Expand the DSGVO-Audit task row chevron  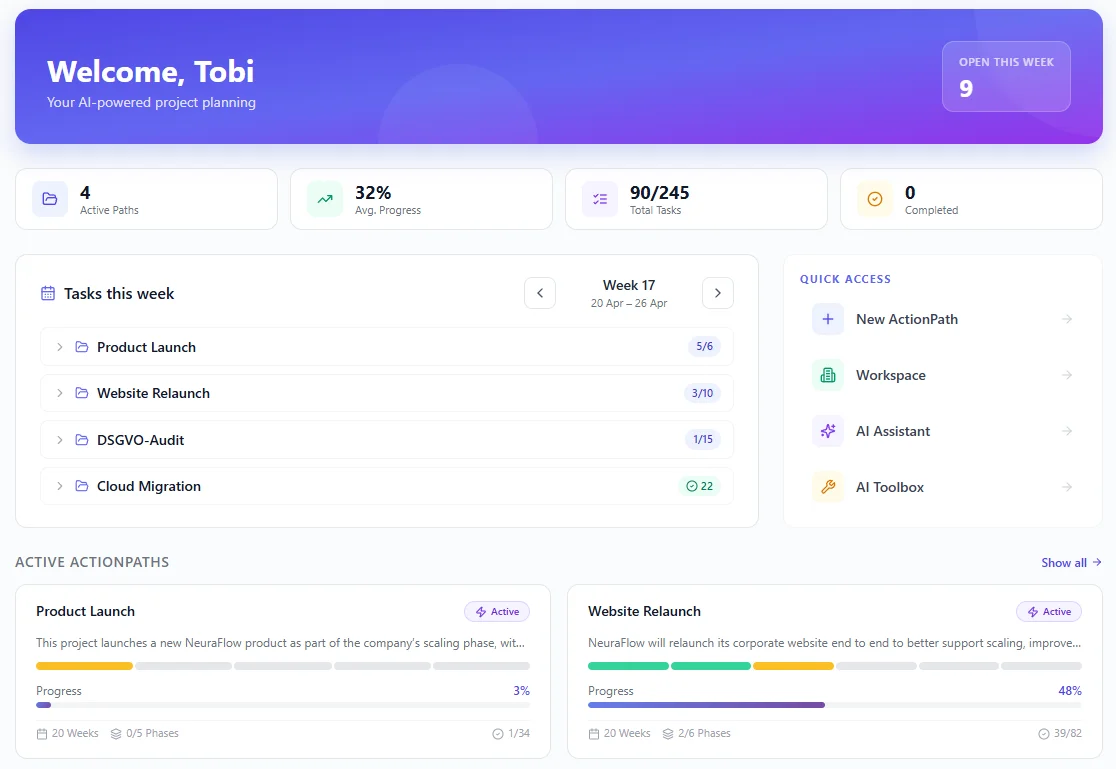coord(60,440)
